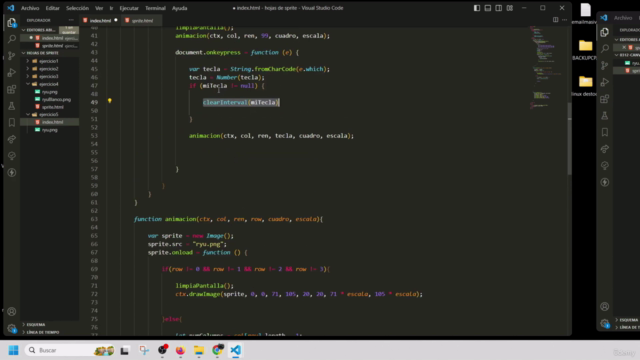Collapse the Editores Abiertos section

[x=40, y=30]
